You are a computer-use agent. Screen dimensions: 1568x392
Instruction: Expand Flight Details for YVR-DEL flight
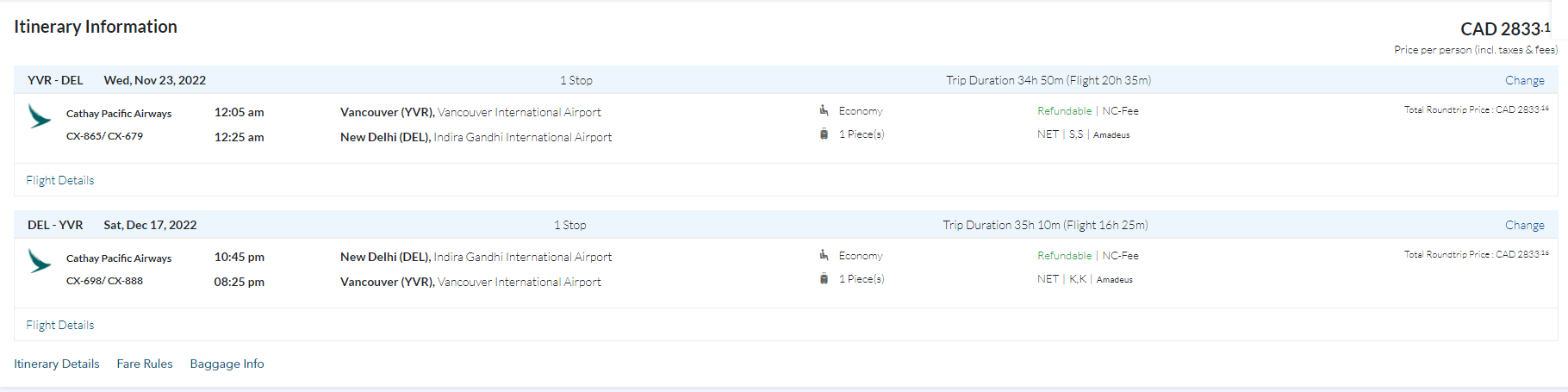(x=60, y=180)
